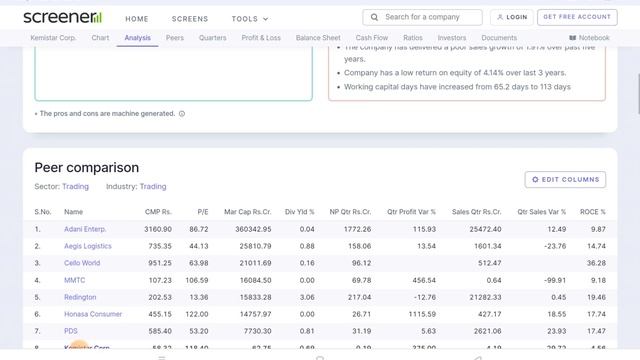
Task: Open Screens in top navigation
Action: [x=190, y=19]
